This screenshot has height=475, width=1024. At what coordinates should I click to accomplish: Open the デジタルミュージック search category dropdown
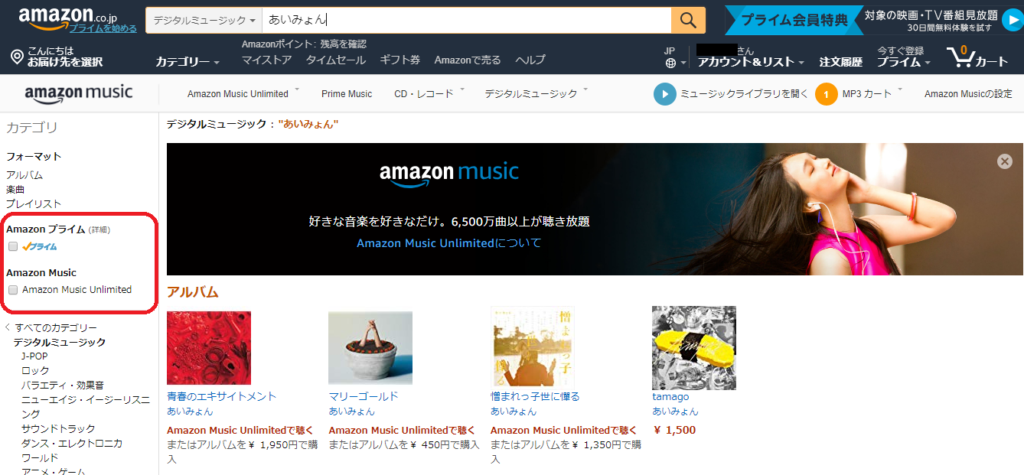(204, 20)
